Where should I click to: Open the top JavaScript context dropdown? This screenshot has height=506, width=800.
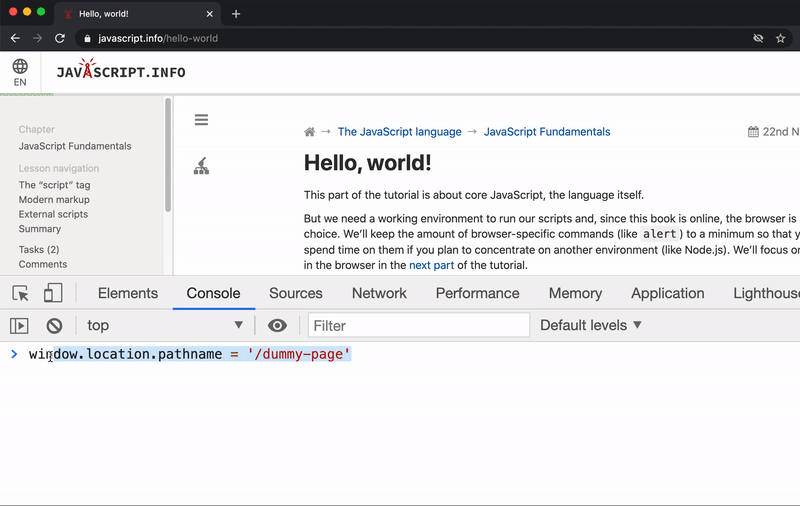click(164, 325)
